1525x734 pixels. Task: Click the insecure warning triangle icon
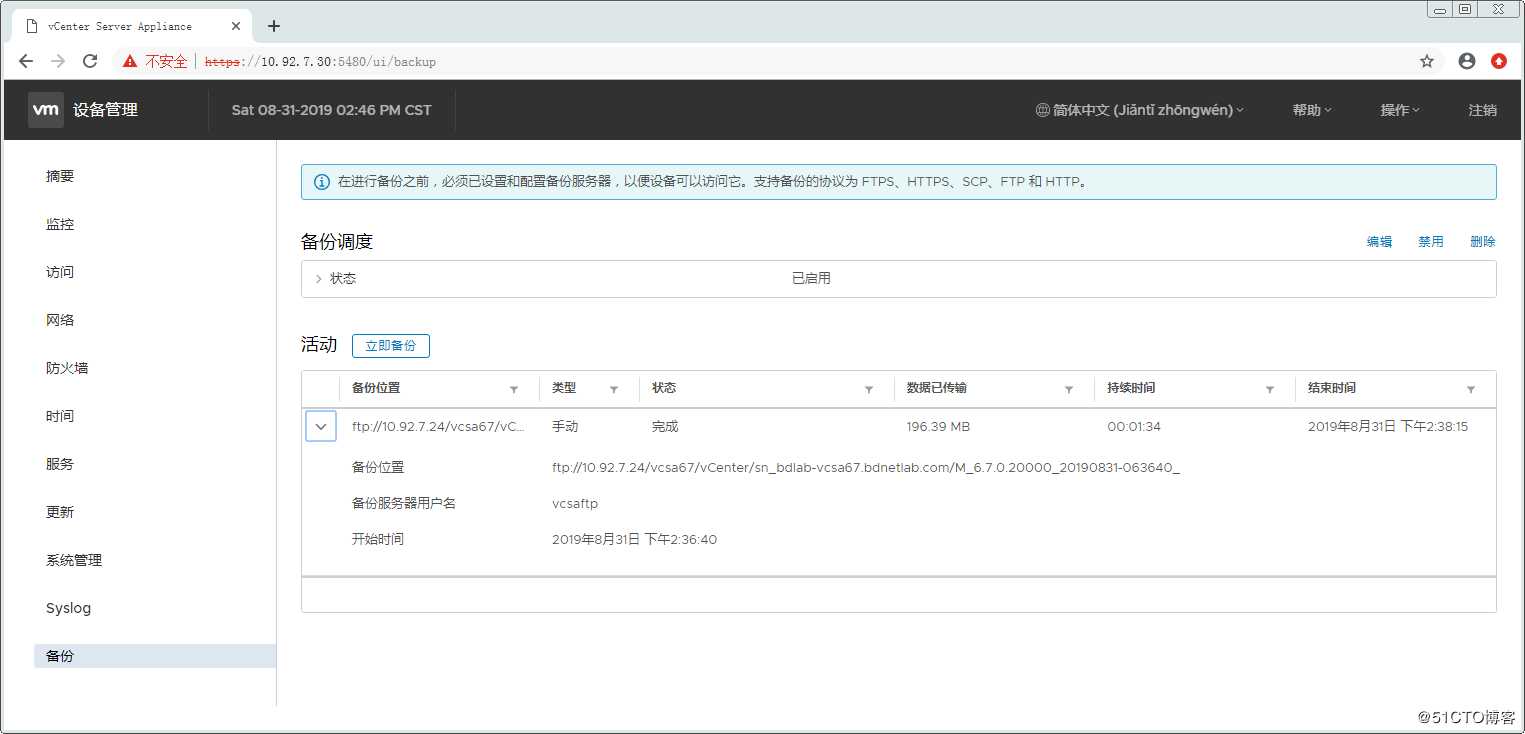[x=130, y=61]
